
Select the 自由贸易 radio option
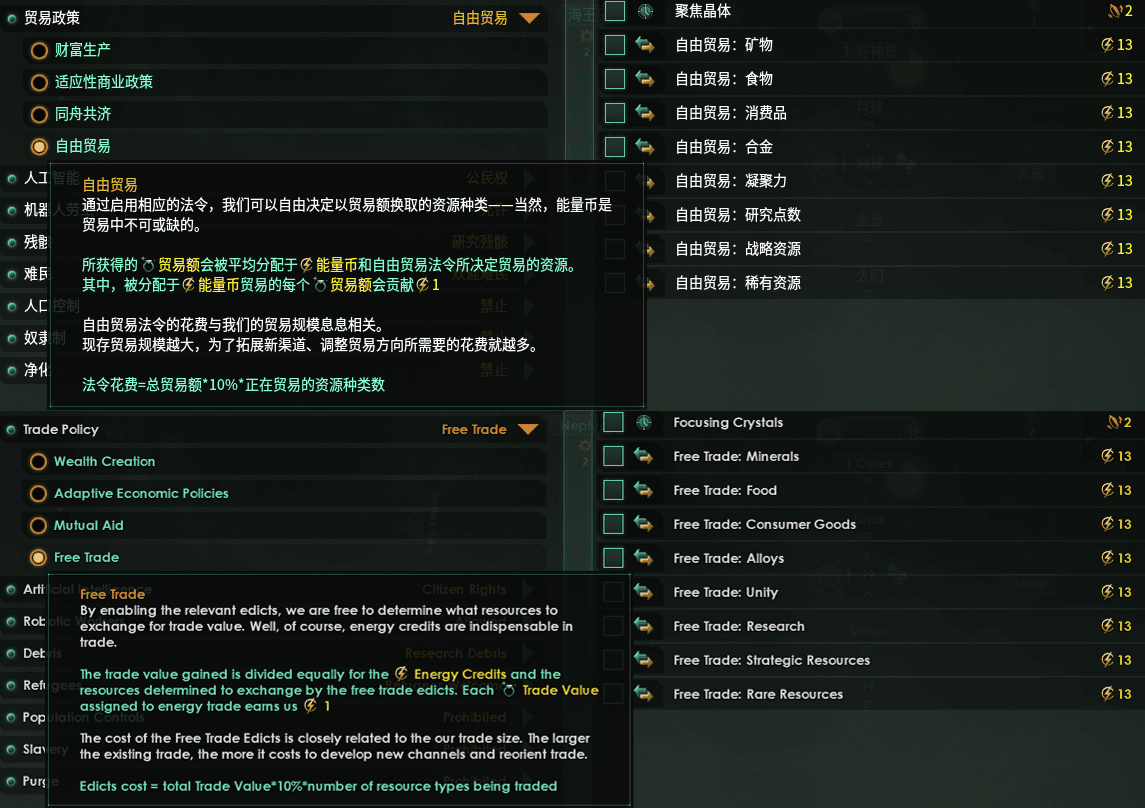39,147
